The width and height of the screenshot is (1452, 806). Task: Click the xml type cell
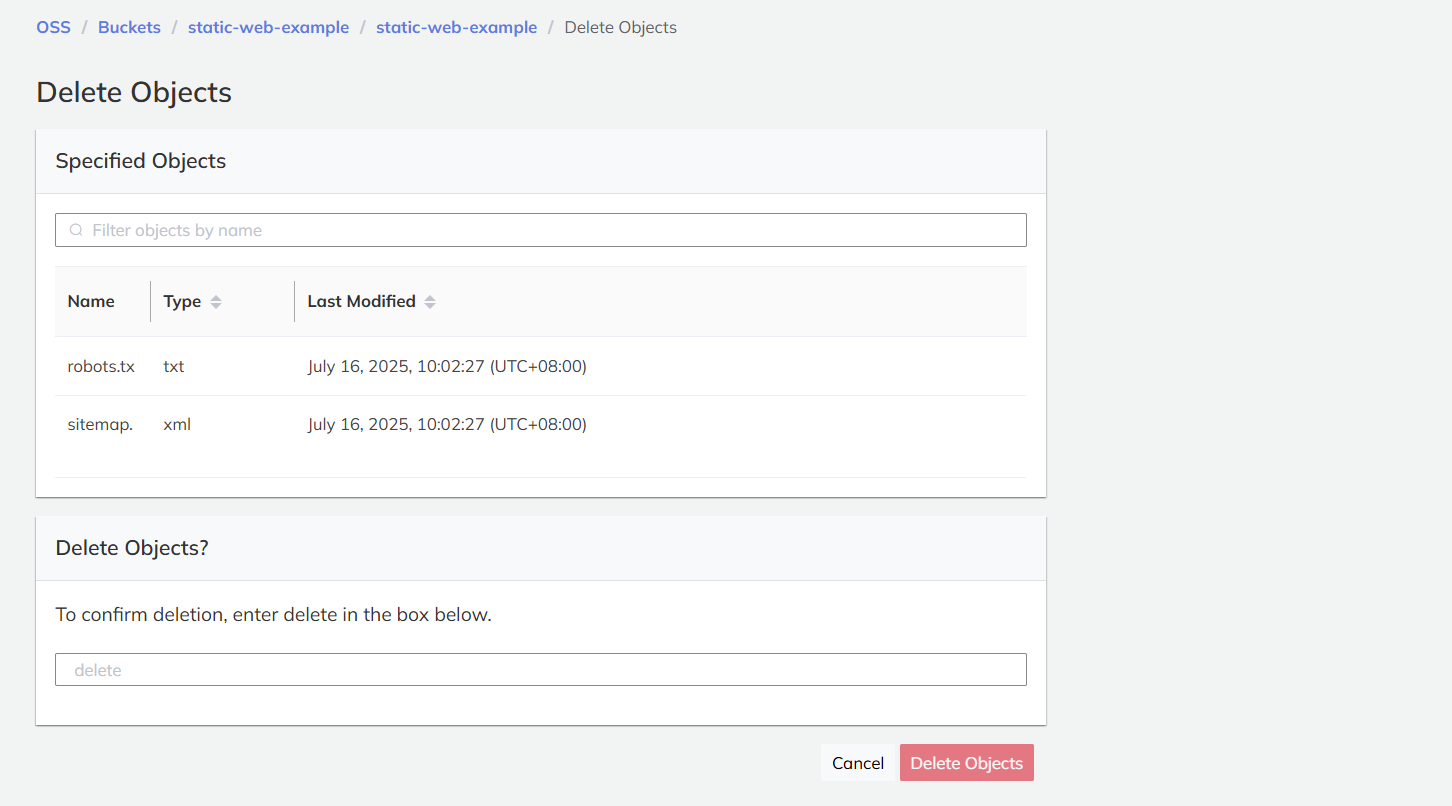(177, 425)
